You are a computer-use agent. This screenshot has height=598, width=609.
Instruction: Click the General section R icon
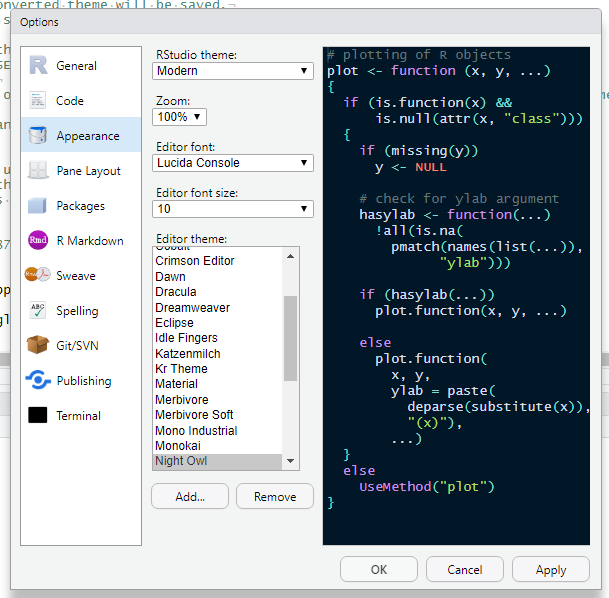38,66
